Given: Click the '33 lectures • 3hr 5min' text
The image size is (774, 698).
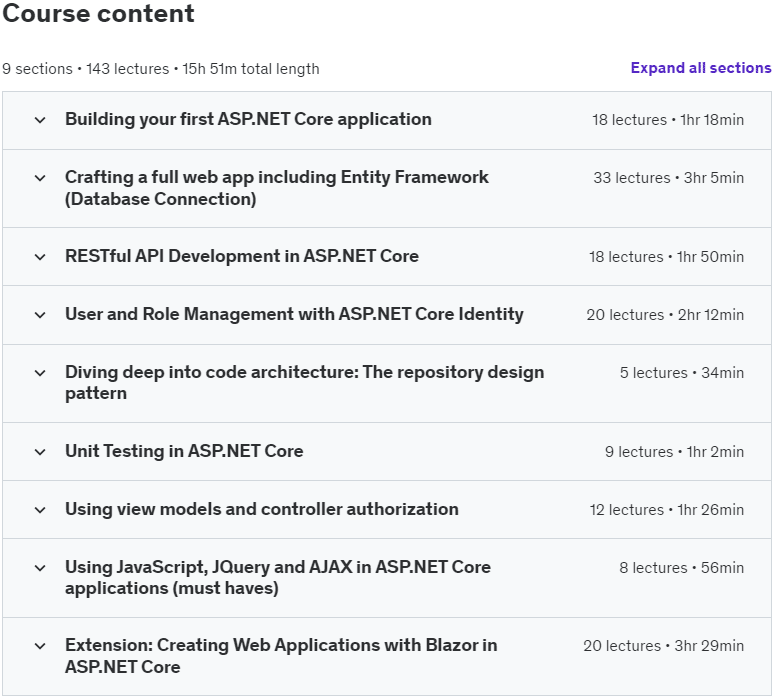Looking at the screenshot, I should (x=668, y=178).
